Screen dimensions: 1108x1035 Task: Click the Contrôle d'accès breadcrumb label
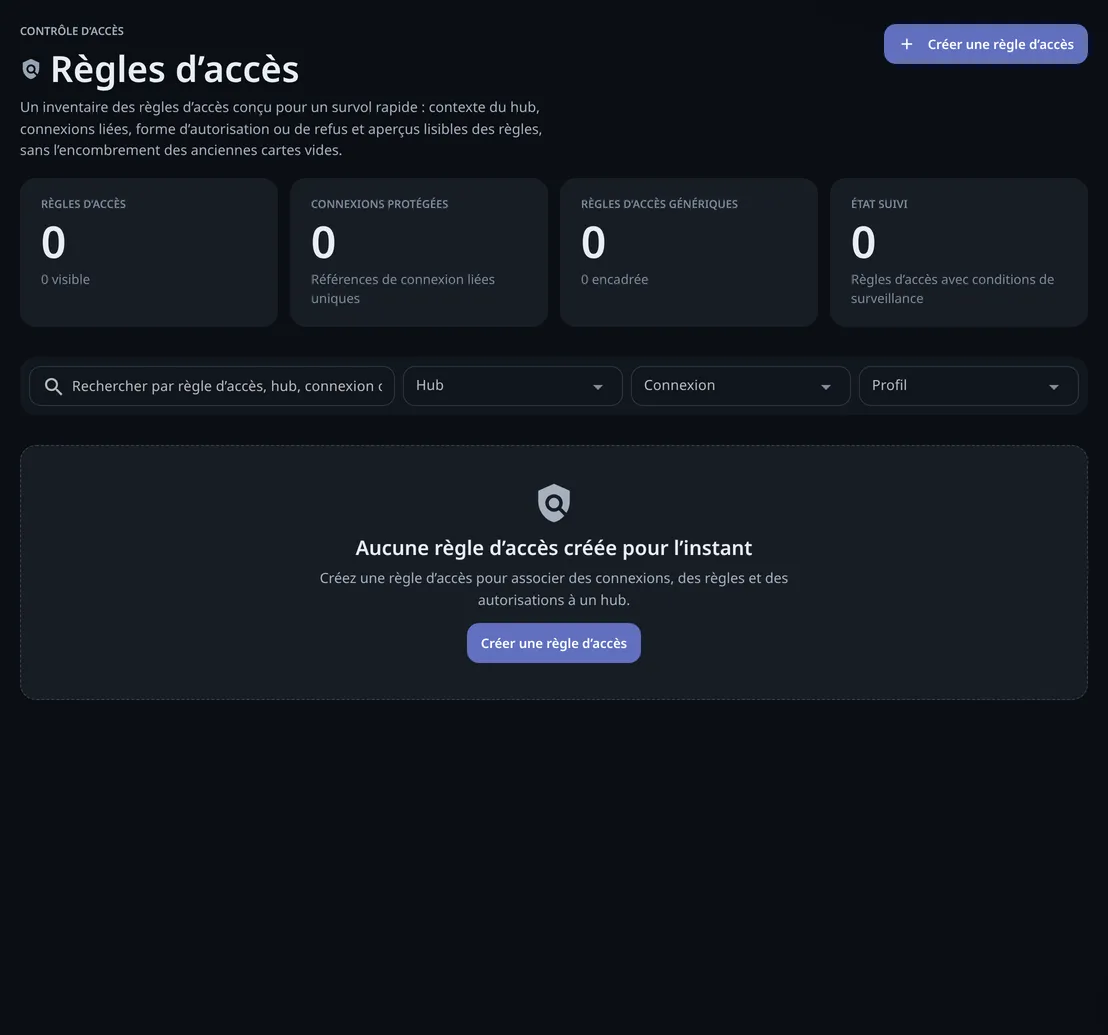[x=72, y=31]
